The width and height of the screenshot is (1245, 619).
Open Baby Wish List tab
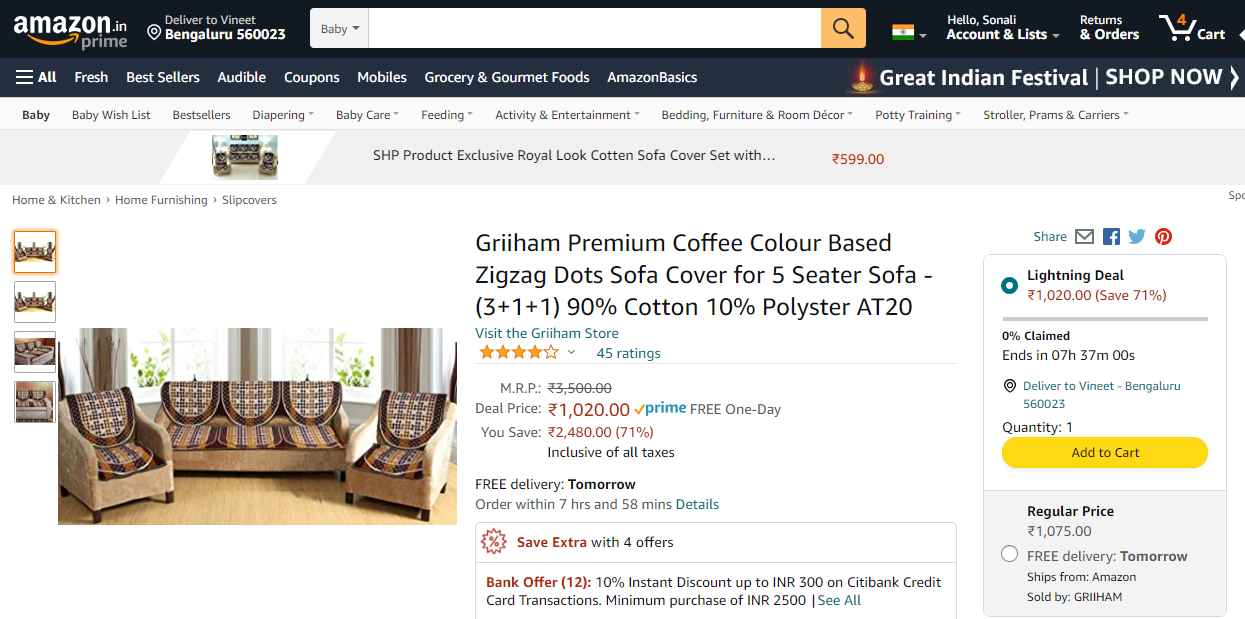point(111,115)
